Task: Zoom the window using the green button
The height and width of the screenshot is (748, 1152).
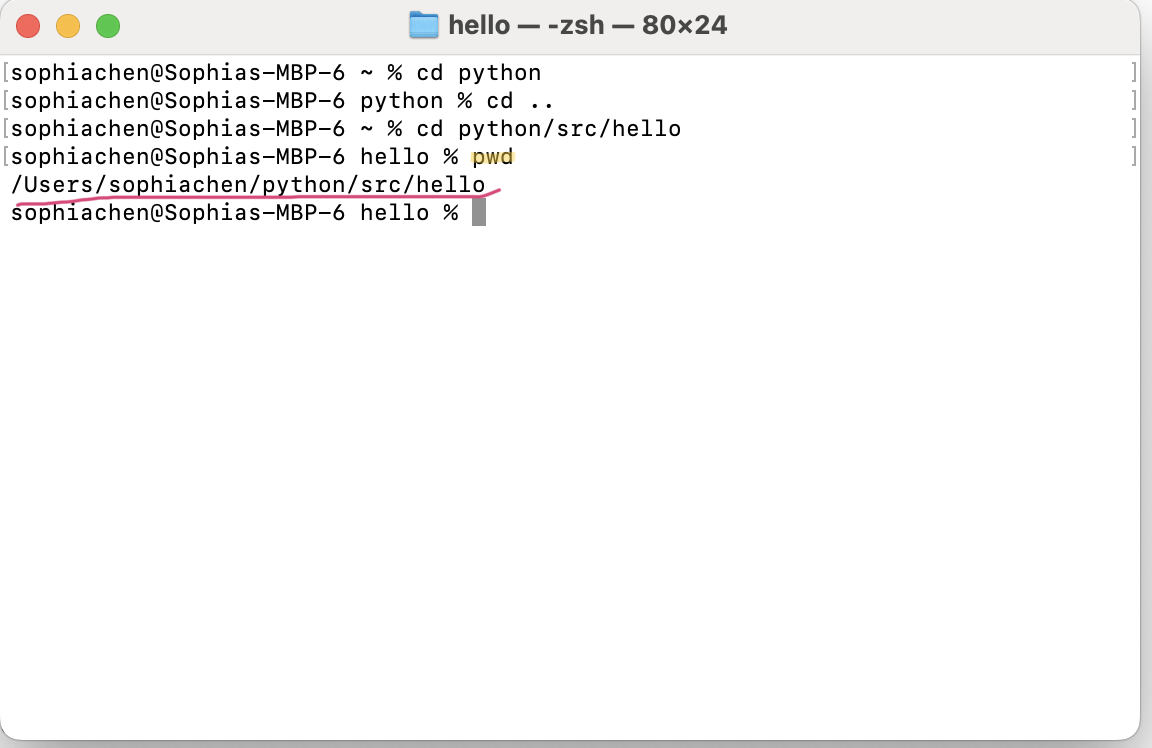Action: [108, 26]
